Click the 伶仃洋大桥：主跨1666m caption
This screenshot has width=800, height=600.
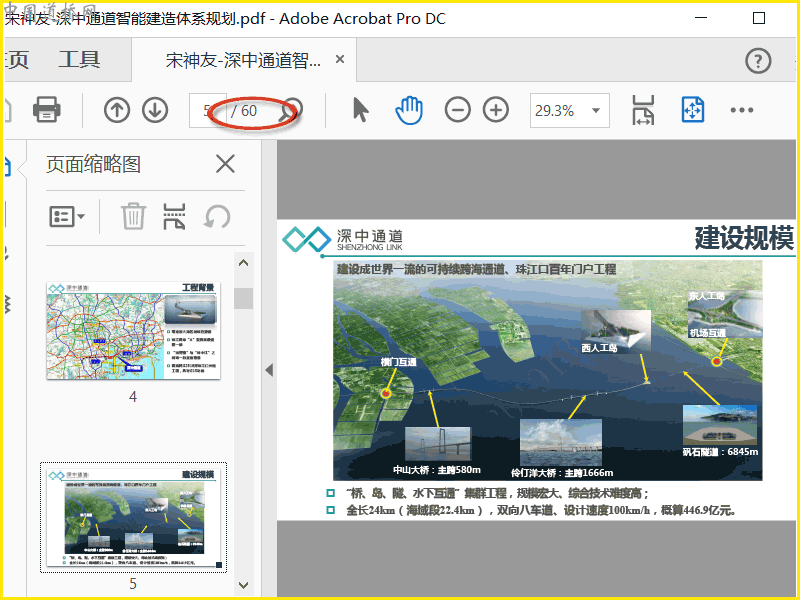point(562,472)
